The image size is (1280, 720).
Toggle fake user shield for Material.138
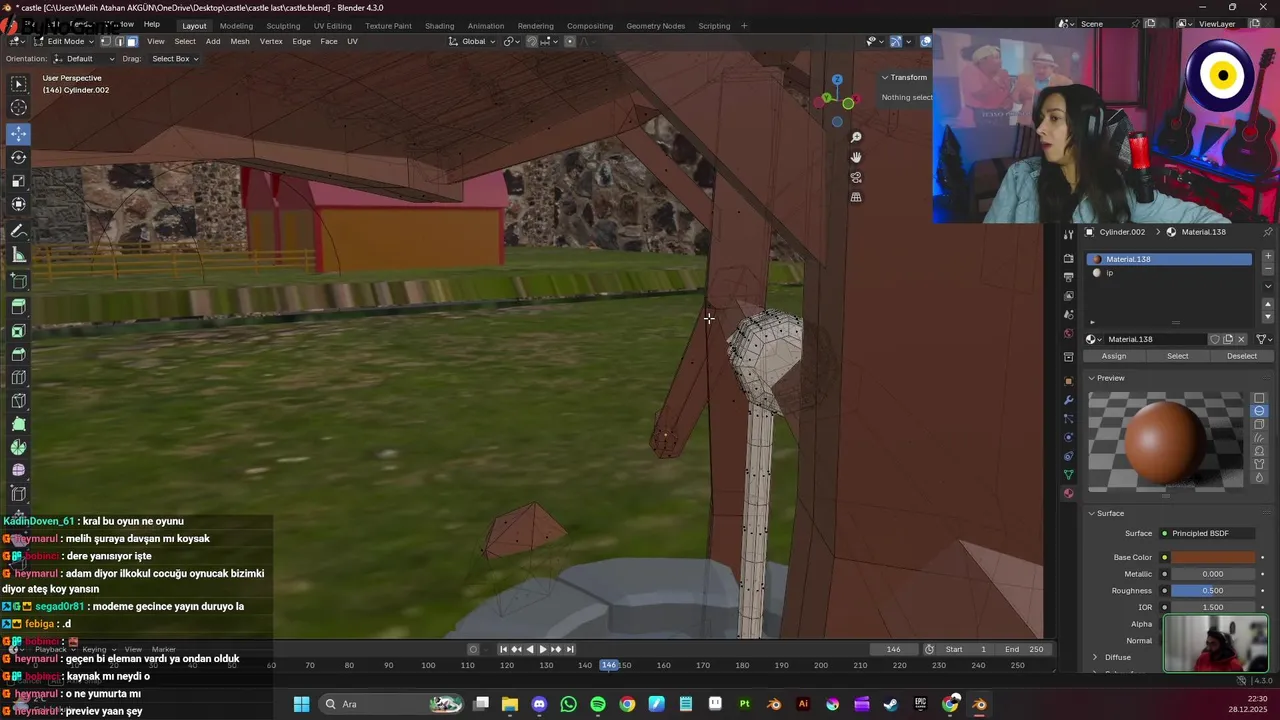click(x=1215, y=339)
